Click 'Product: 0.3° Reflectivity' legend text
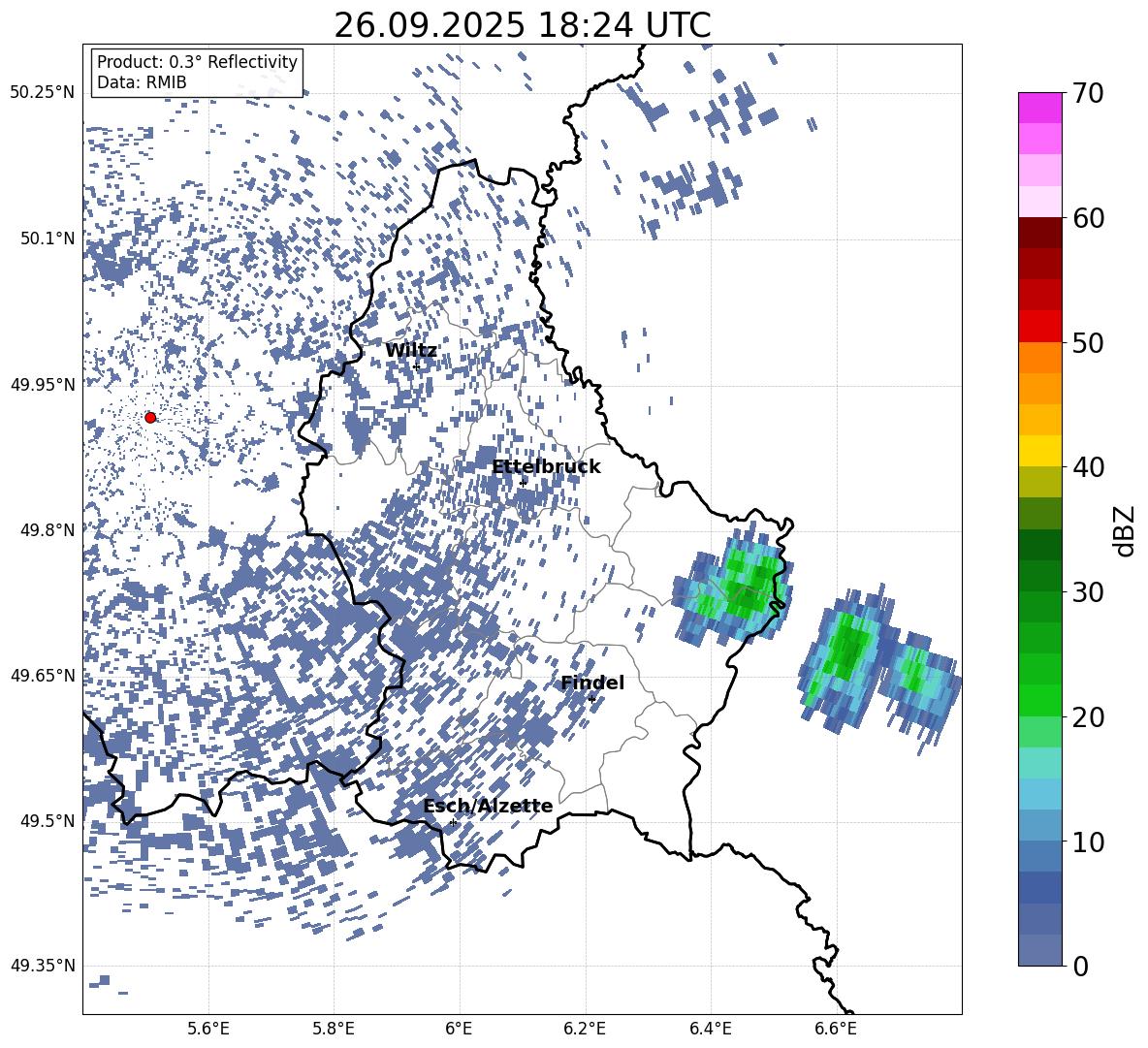Image resolution: width=1148 pixels, height=1048 pixels. 197,61
